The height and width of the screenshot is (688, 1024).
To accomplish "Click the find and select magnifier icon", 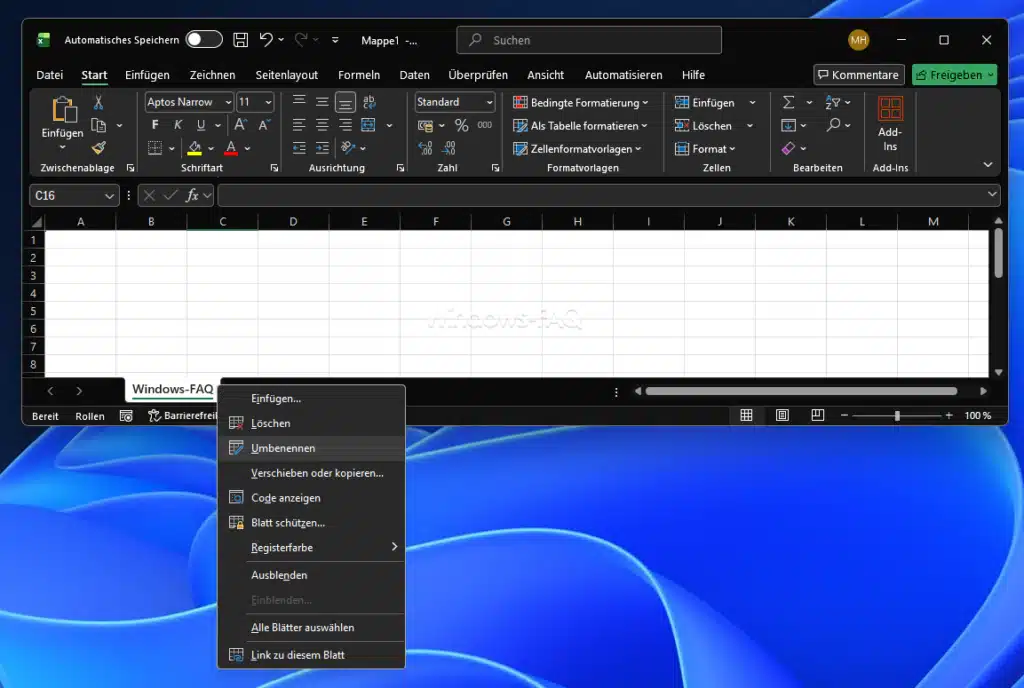I will [x=833, y=125].
